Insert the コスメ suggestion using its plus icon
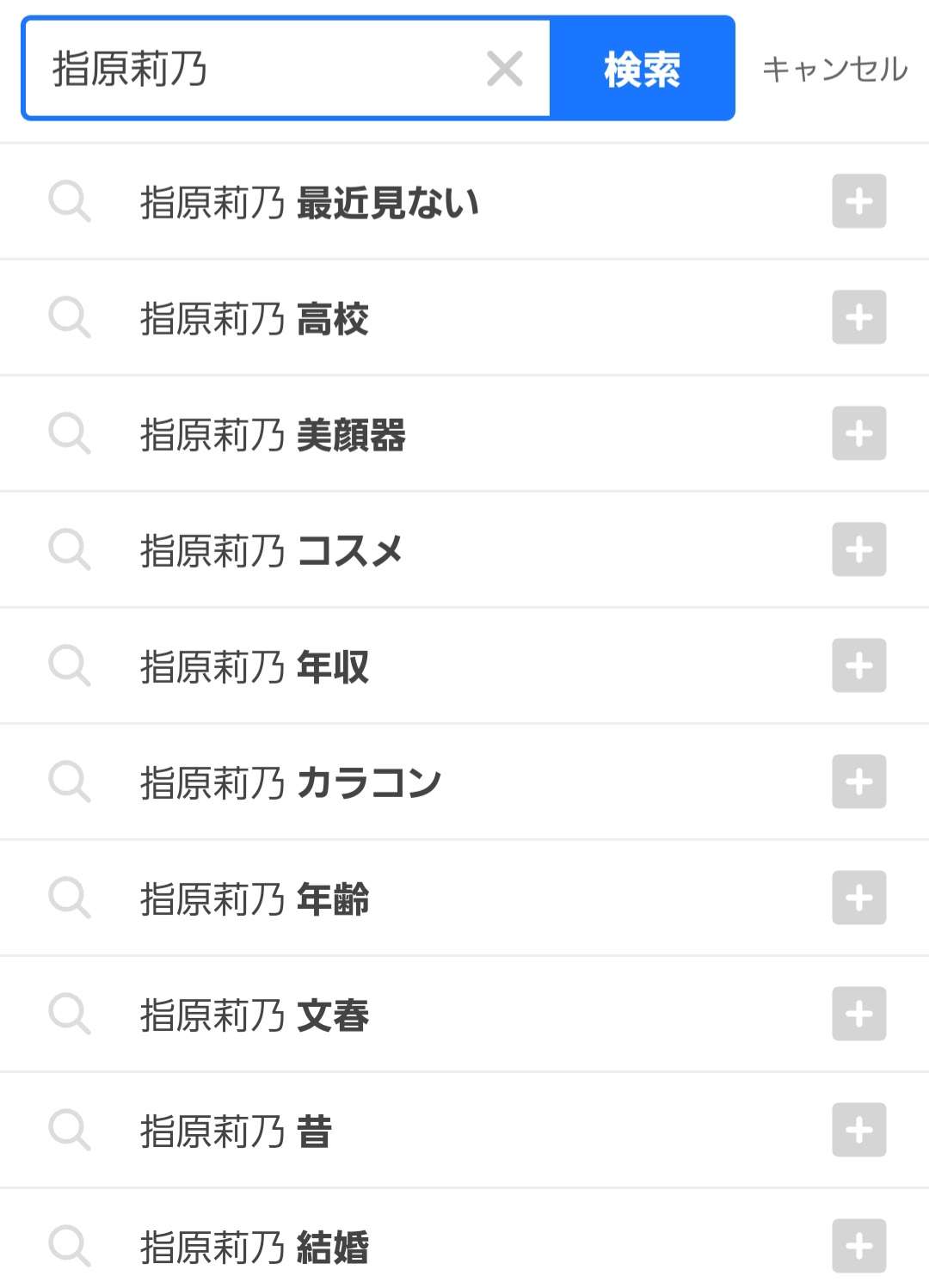This screenshot has height=1288, width=929. (858, 549)
